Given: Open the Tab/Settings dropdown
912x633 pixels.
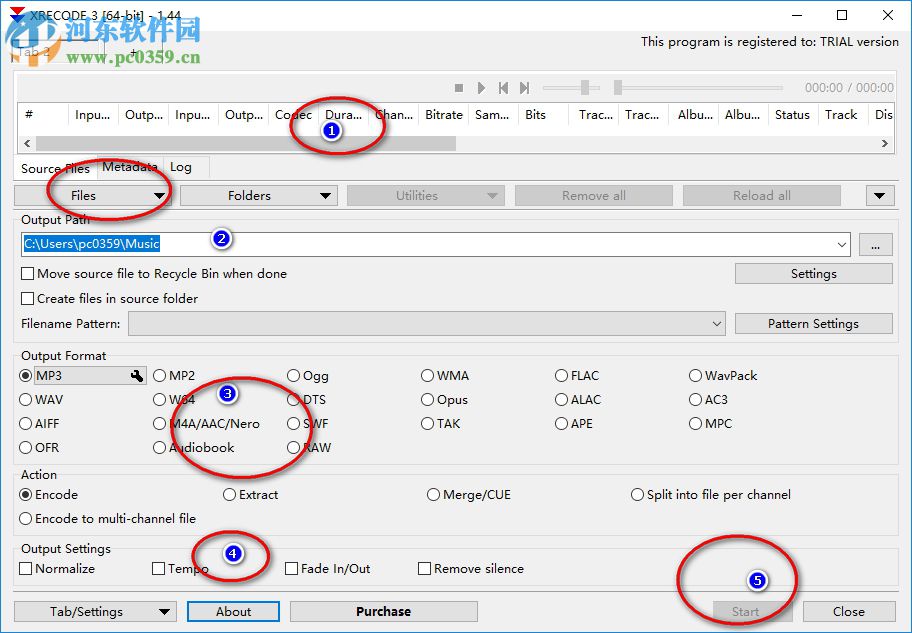Looking at the screenshot, I should pyautogui.click(x=95, y=611).
